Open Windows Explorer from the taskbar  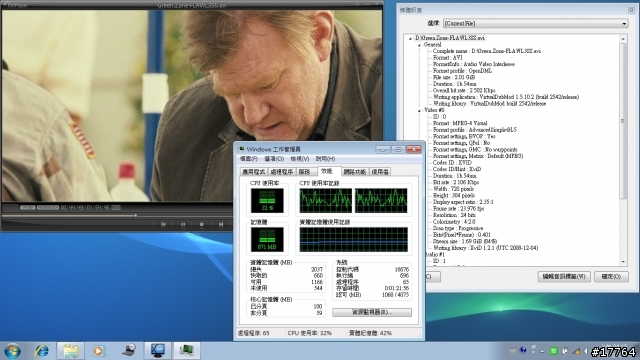point(70,351)
